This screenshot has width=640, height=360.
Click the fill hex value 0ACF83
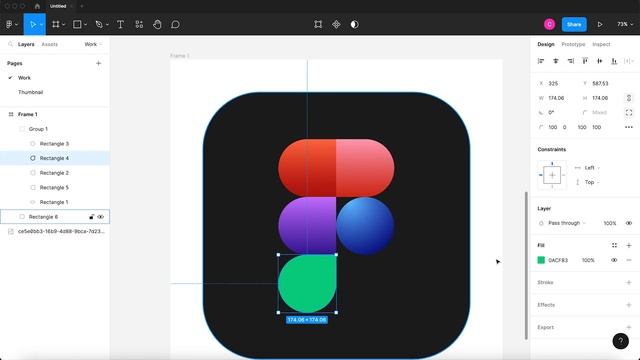[558, 260]
